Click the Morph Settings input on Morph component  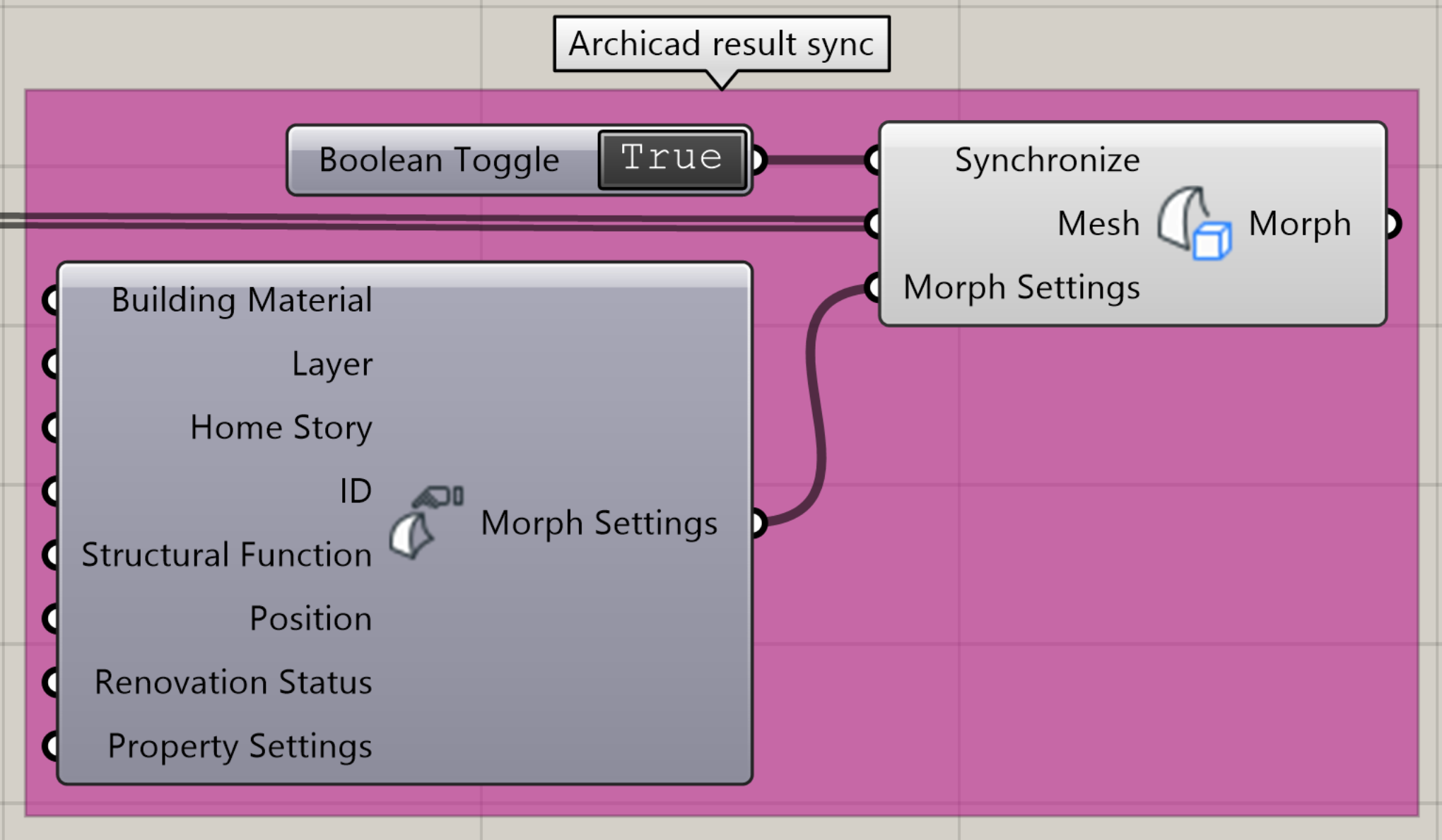click(1021, 288)
